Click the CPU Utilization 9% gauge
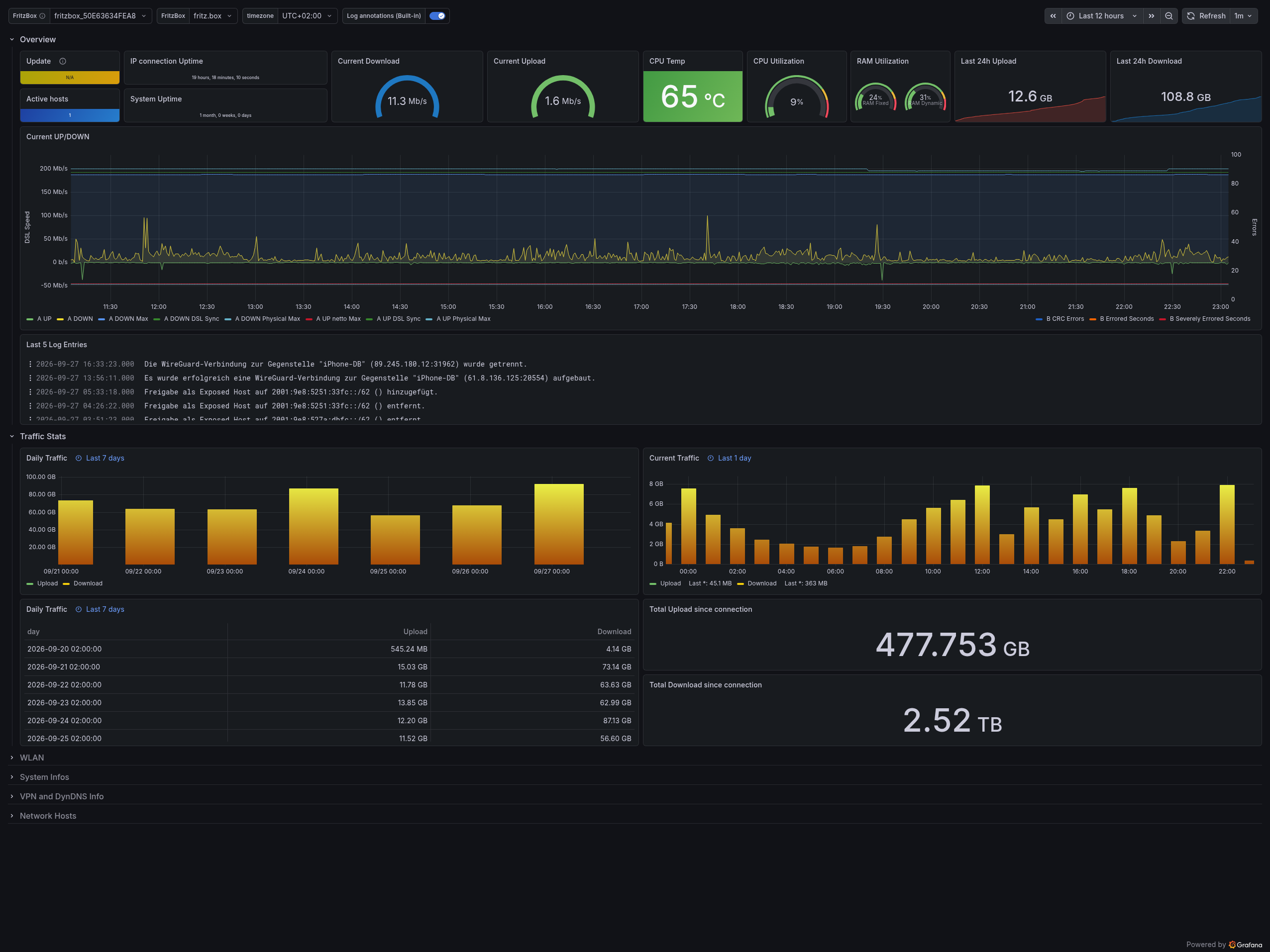1270x952 pixels. [796, 97]
